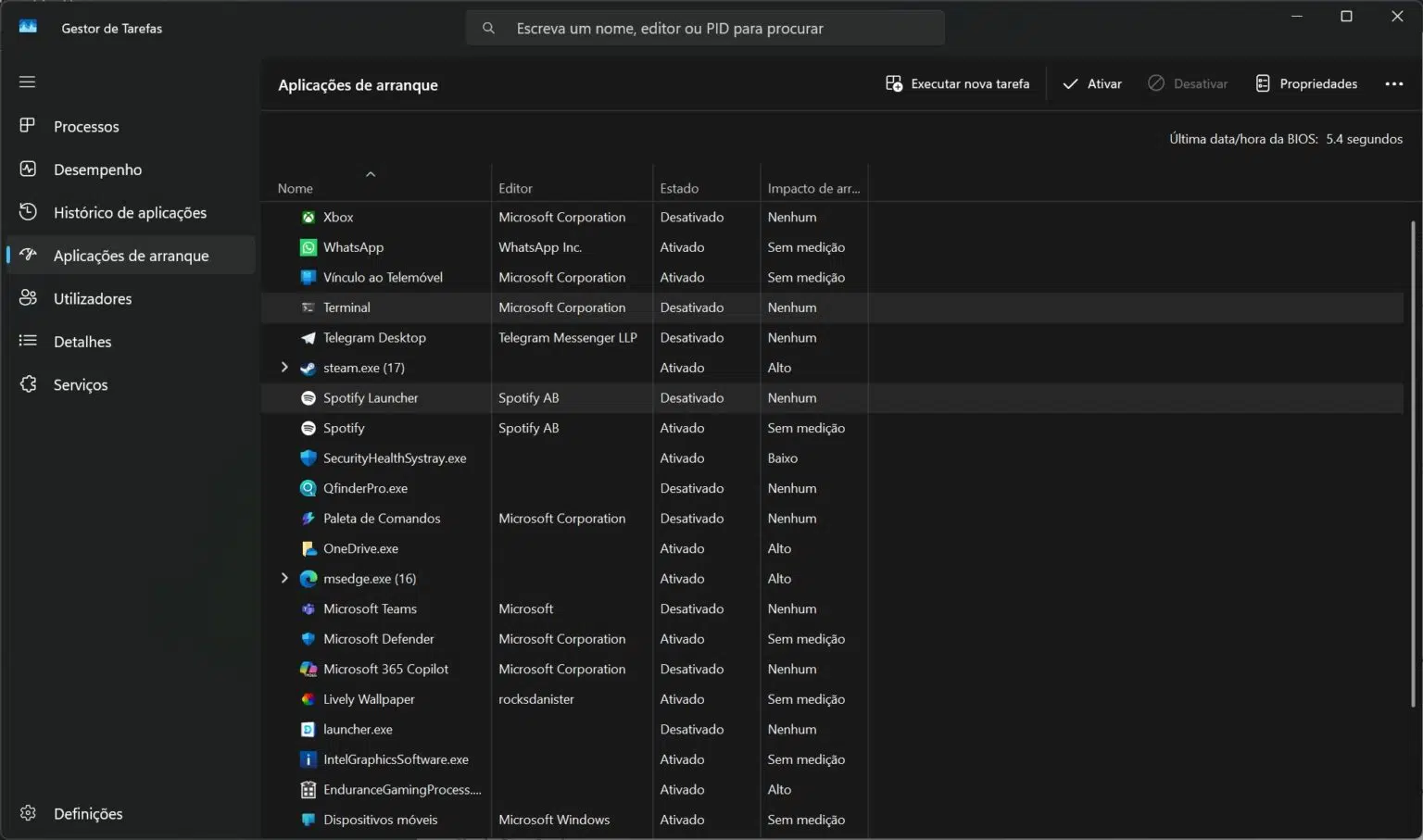Viewport: 1423px width, 840px height.
Task: Expand the steam.exe (17) group
Action: click(284, 368)
